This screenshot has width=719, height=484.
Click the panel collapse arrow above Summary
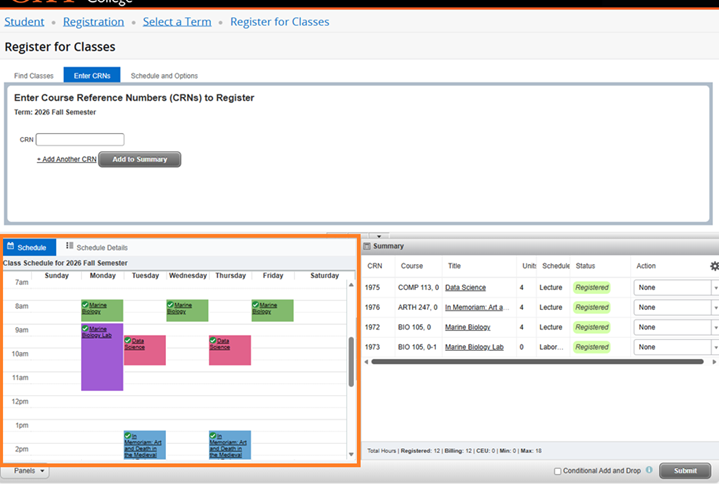coord(379,236)
